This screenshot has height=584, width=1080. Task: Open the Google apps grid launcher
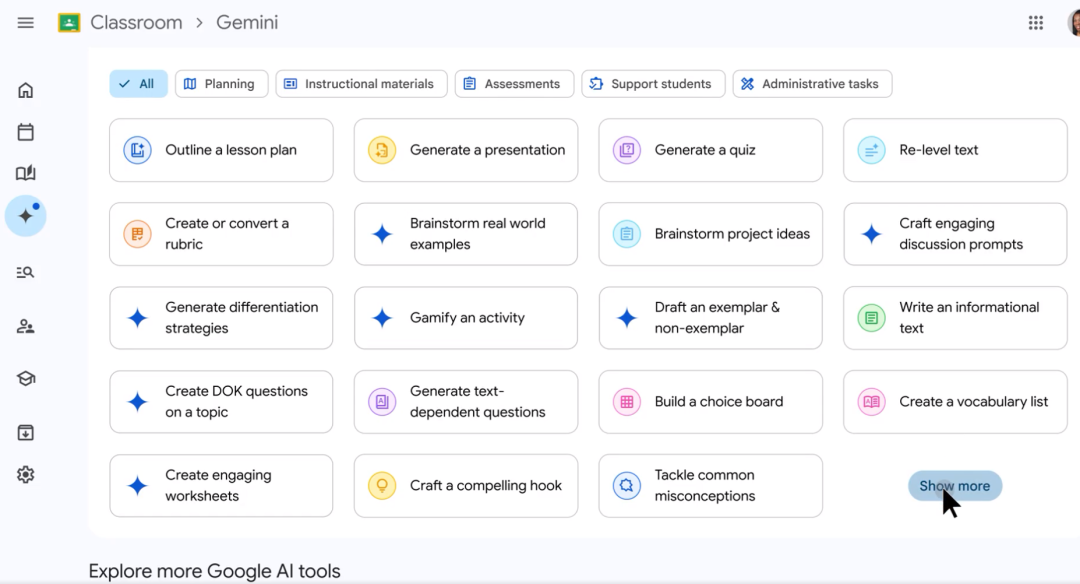point(1036,23)
